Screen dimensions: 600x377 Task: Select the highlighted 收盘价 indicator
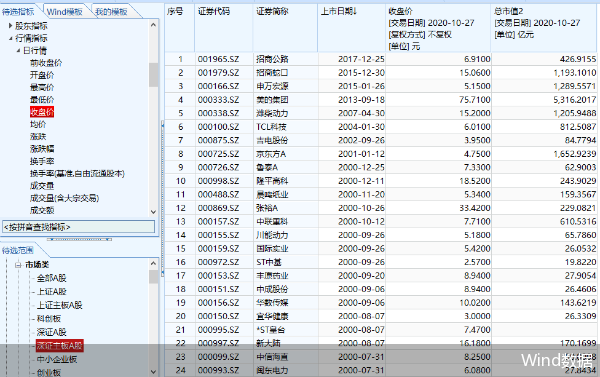coord(42,112)
